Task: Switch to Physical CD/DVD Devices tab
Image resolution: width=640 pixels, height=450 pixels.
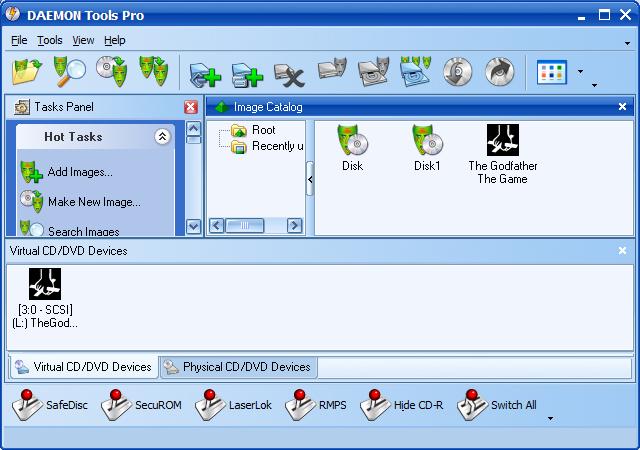Action: pyautogui.click(x=239, y=367)
